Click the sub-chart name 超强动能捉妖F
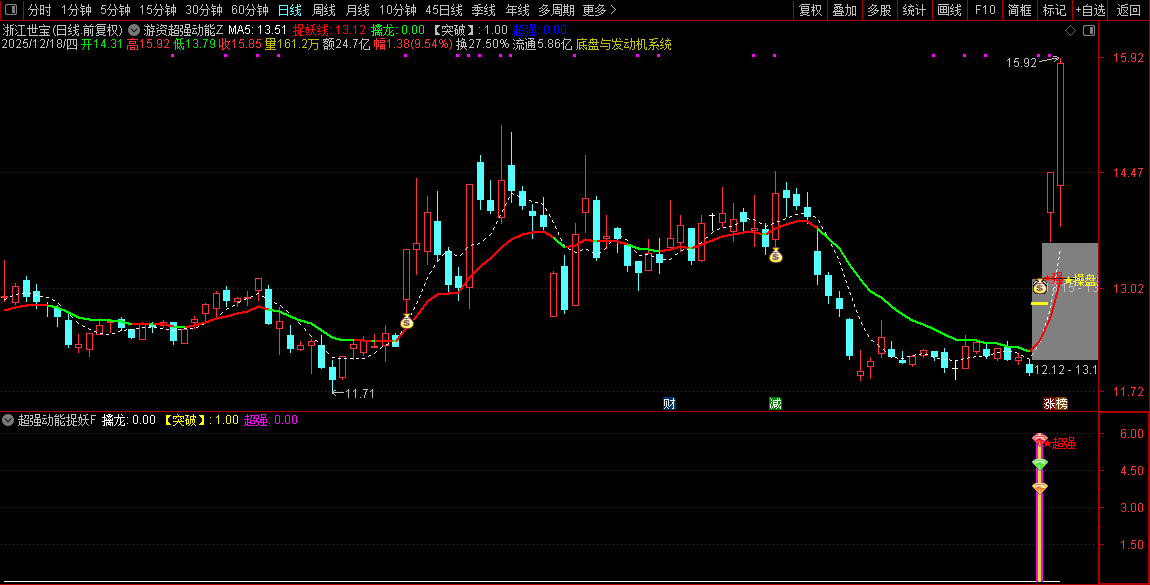Viewport: 1150px width, 585px height. coord(57,420)
